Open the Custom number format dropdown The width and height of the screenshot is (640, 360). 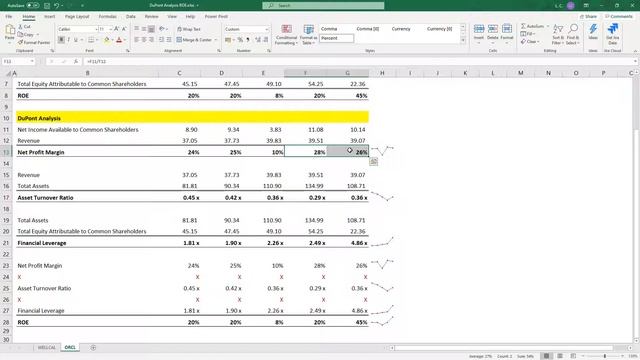[x=267, y=29]
